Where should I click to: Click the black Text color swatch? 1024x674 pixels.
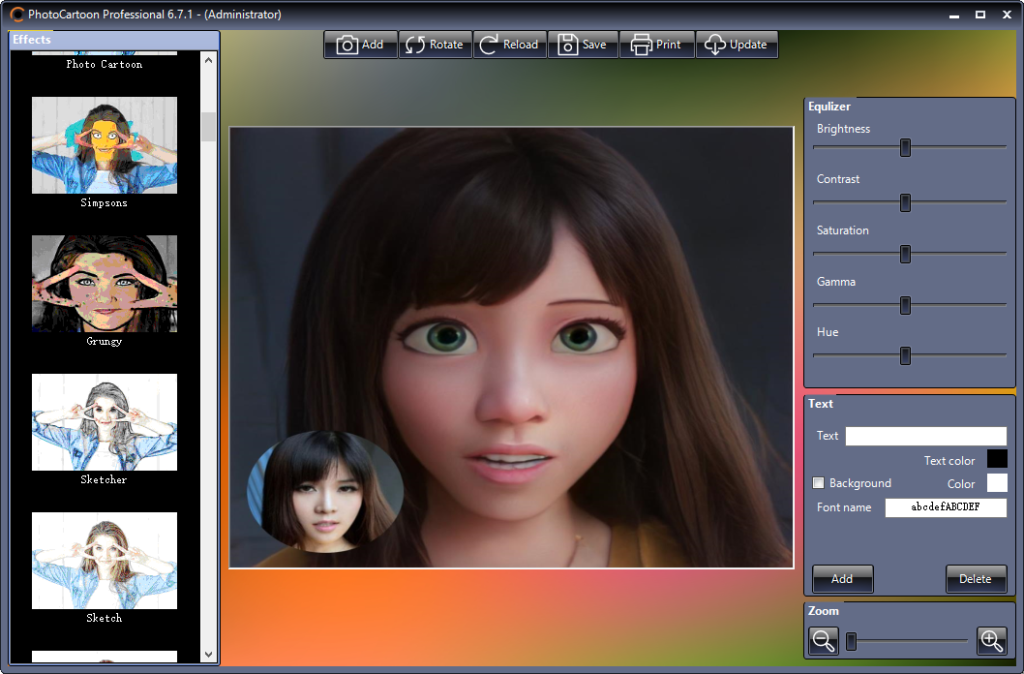[995, 459]
